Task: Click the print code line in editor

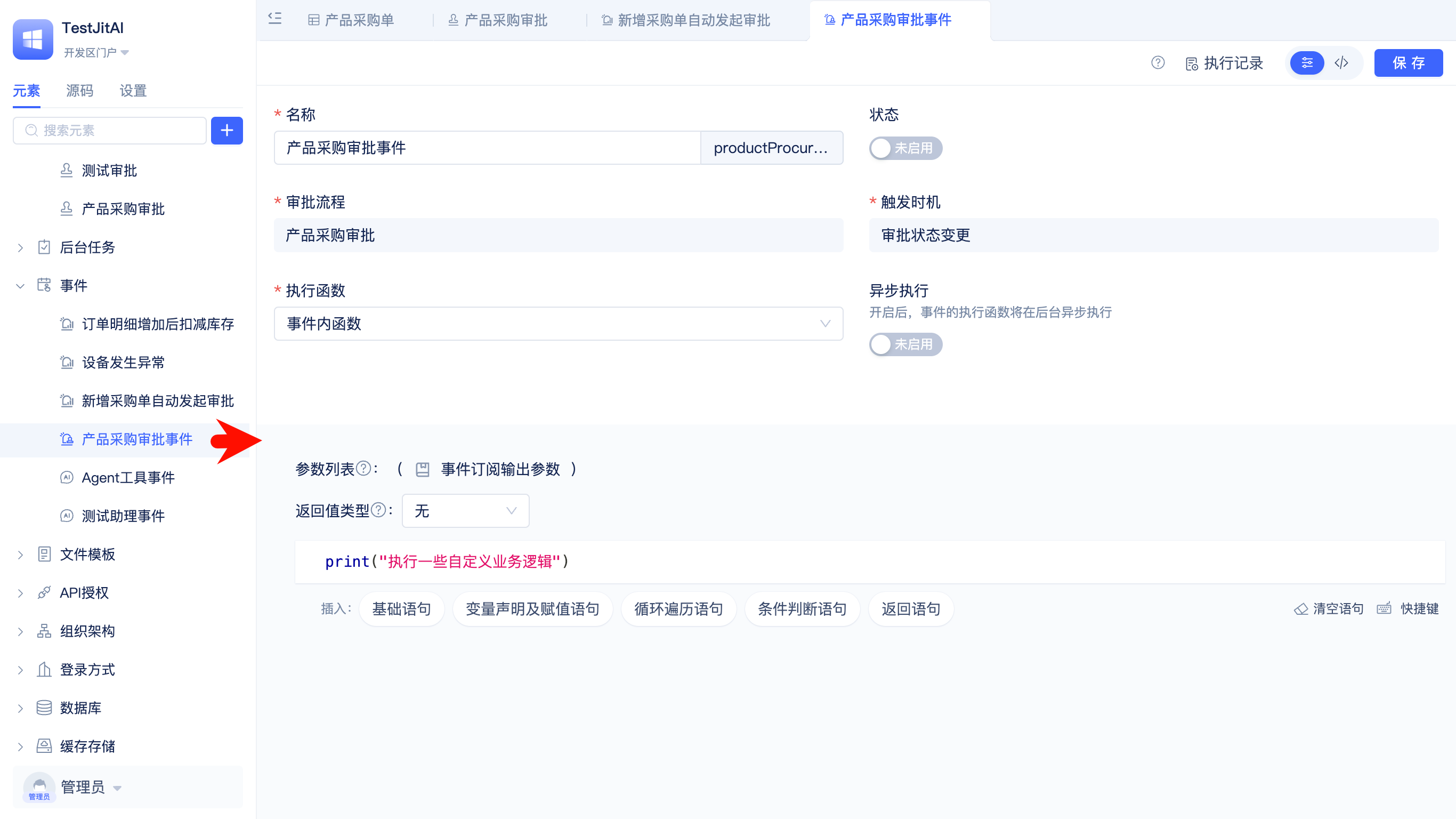Action: coord(447,561)
